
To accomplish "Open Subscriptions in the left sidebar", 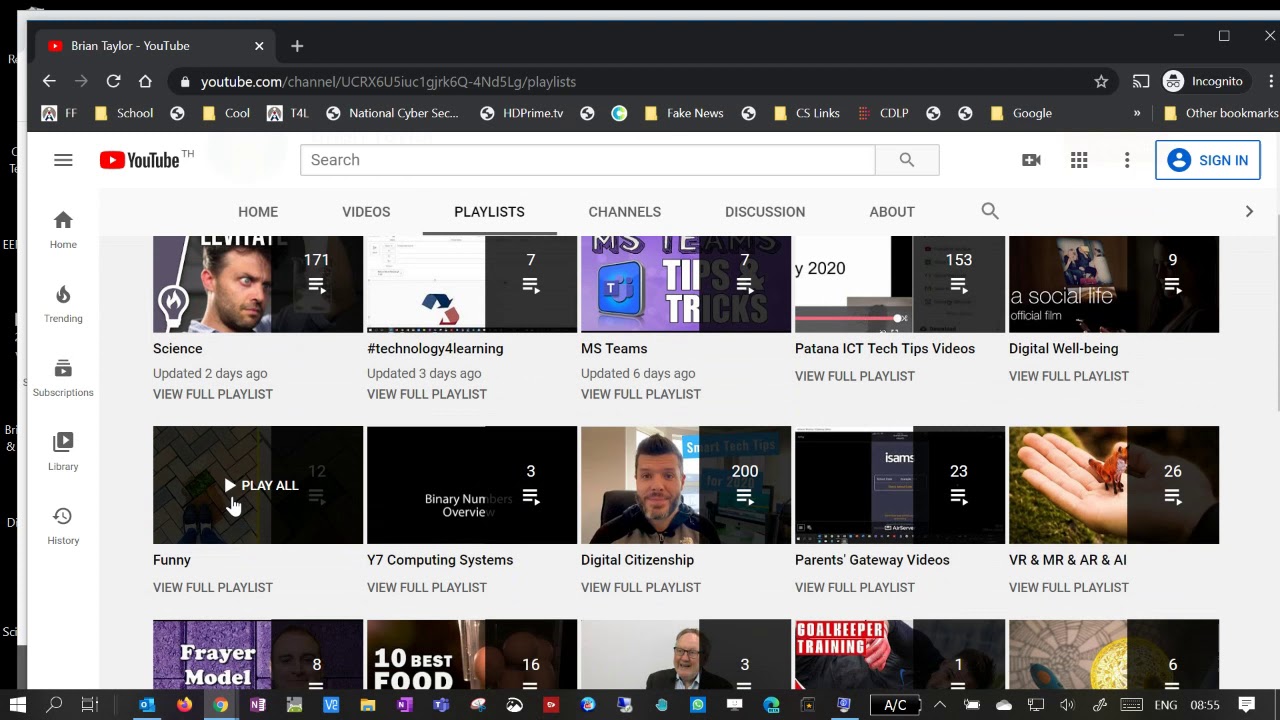I will 63,377.
